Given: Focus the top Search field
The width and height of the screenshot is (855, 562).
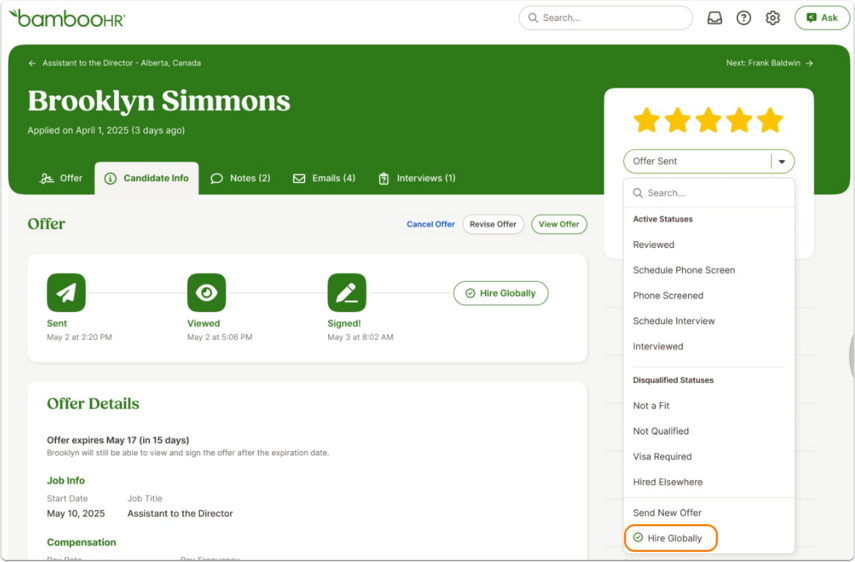Looking at the screenshot, I should tap(605, 18).
